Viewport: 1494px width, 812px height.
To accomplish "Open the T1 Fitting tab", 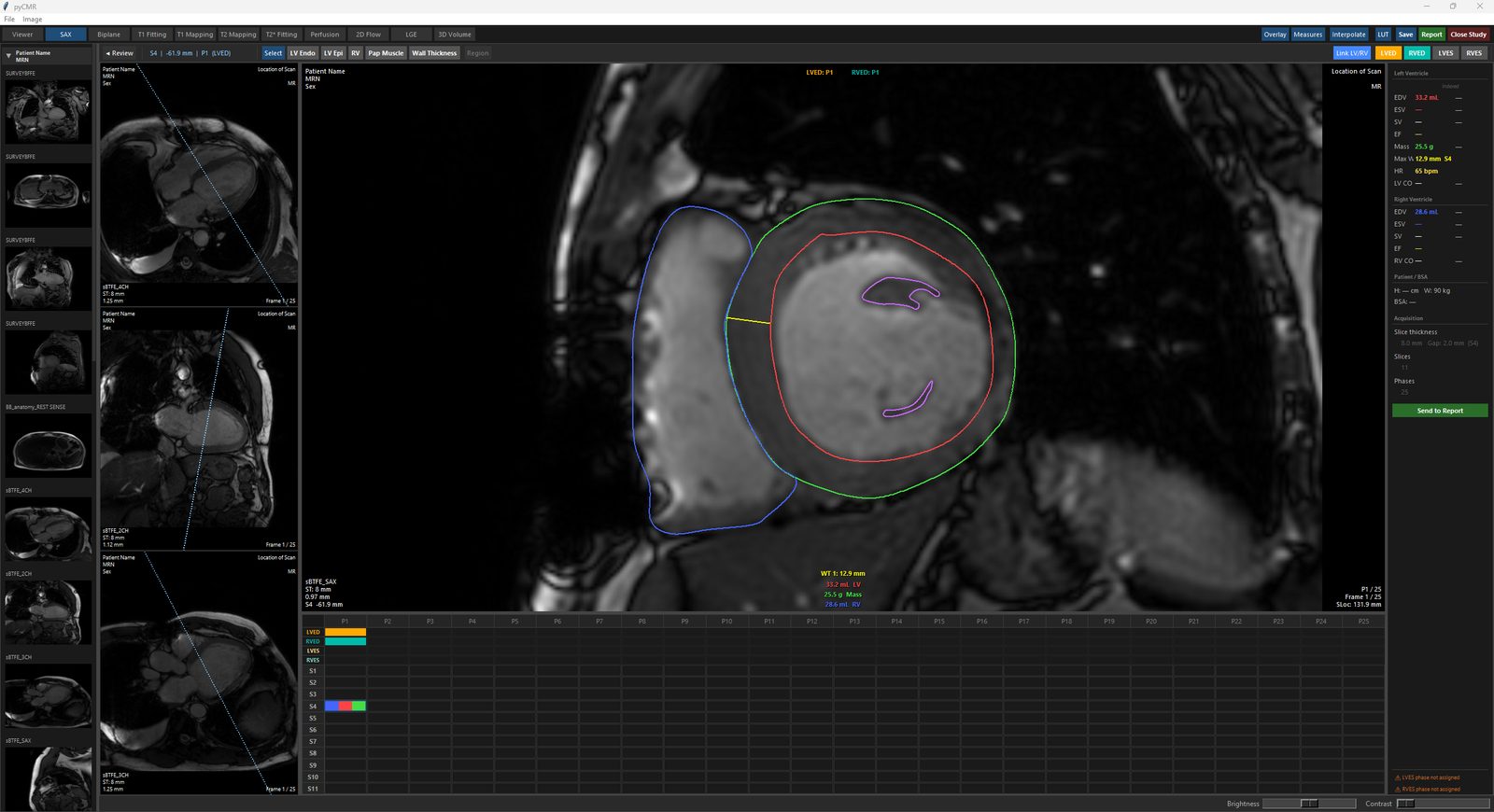I will [x=152, y=35].
